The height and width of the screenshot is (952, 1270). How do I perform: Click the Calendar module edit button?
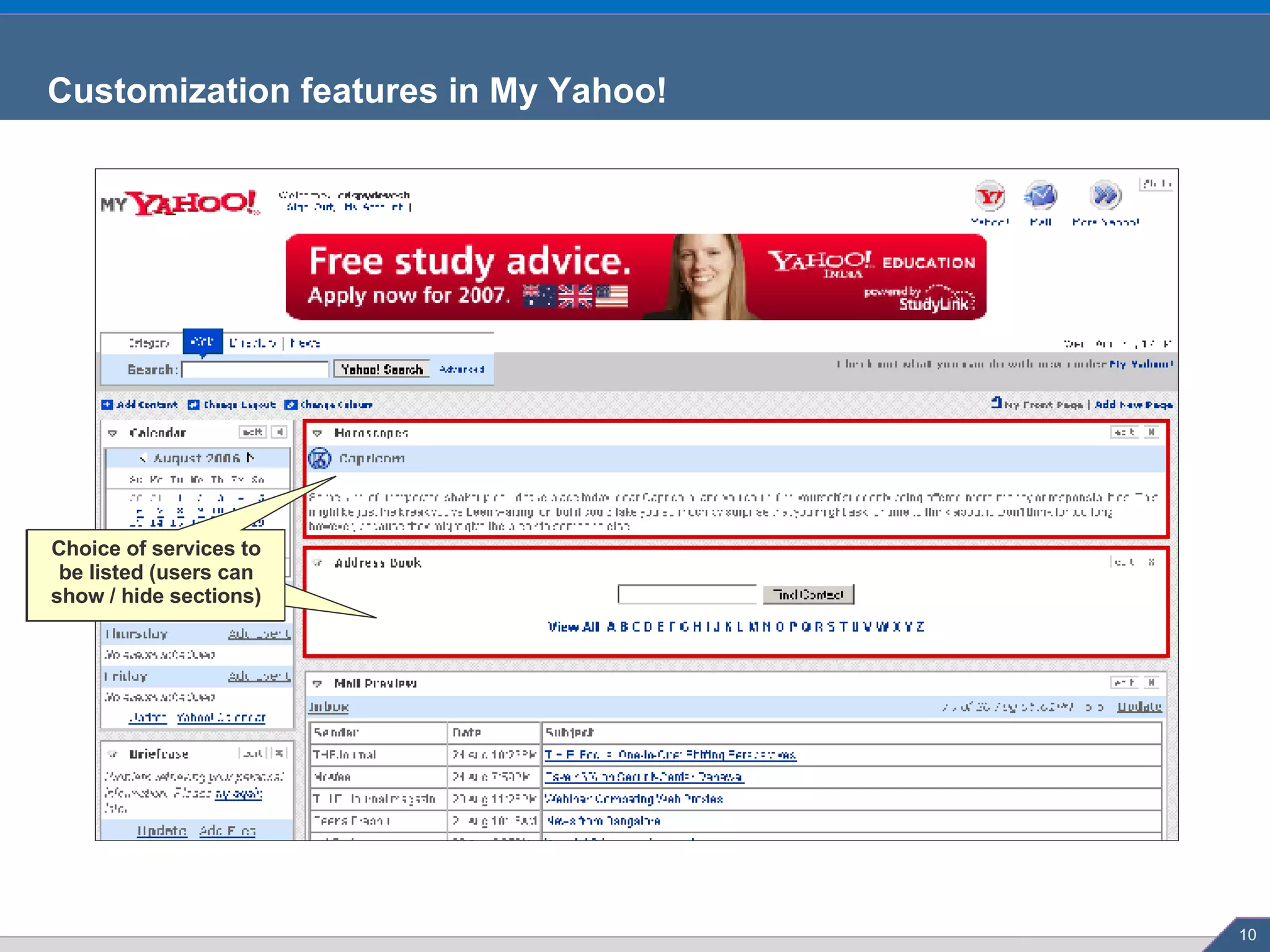[252, 432]
